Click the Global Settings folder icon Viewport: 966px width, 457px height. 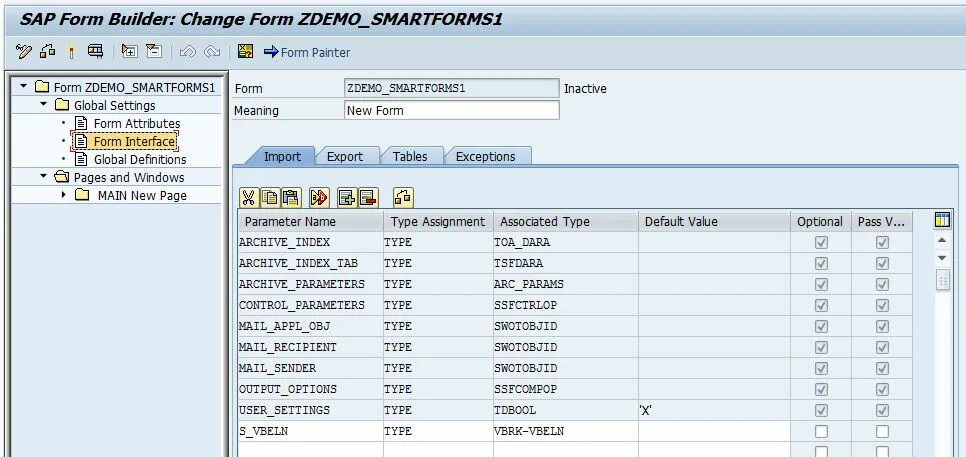click(62, 105)
